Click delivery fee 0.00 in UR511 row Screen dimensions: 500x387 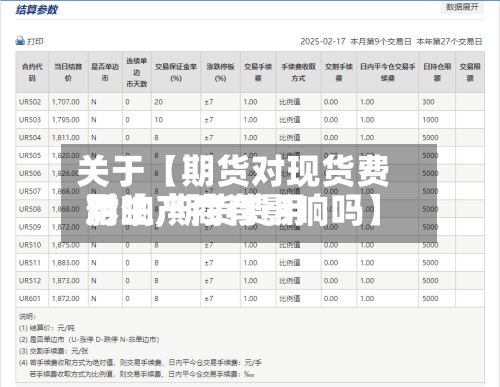pyautogui.click(x=331, y=263)
